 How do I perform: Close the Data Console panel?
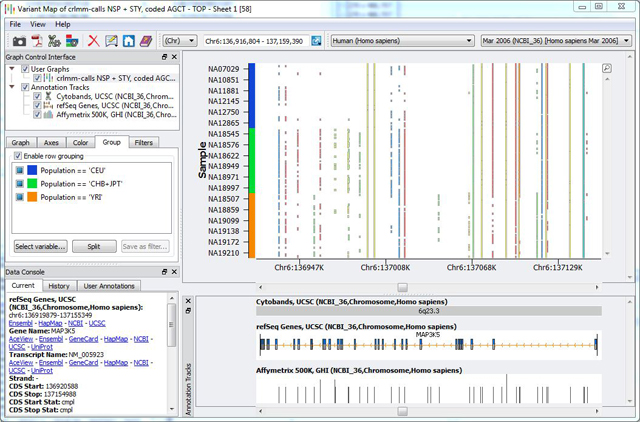point(174,272)
